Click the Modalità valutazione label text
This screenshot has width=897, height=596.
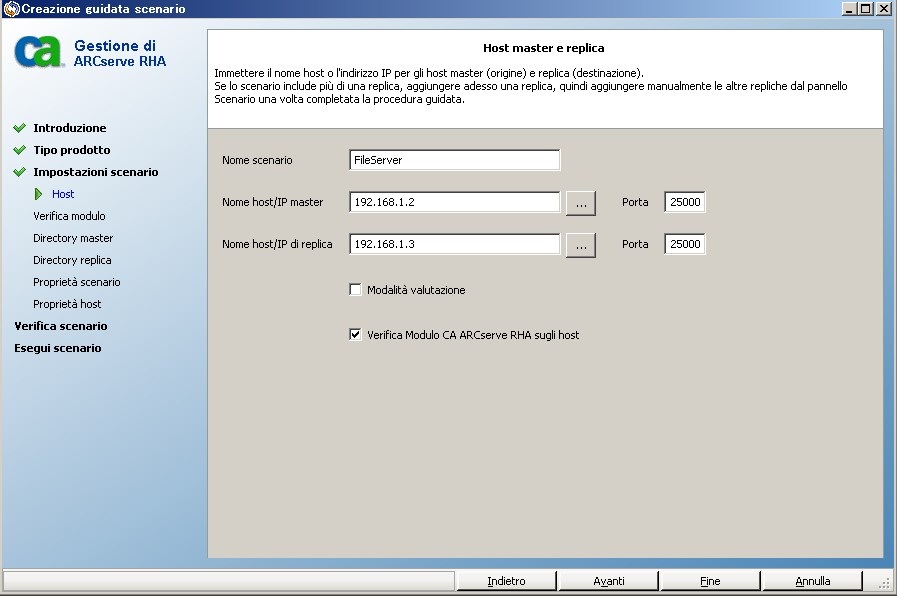(x=416, y=290)
